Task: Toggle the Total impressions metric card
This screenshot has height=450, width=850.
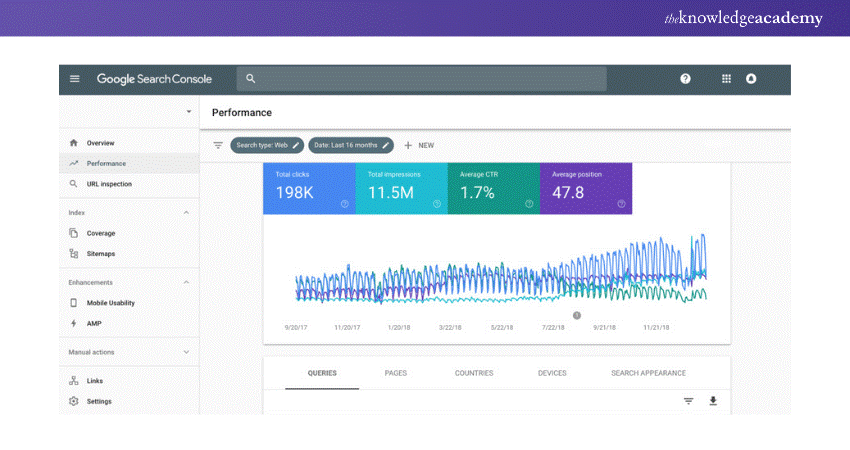Action: [402, 189]
